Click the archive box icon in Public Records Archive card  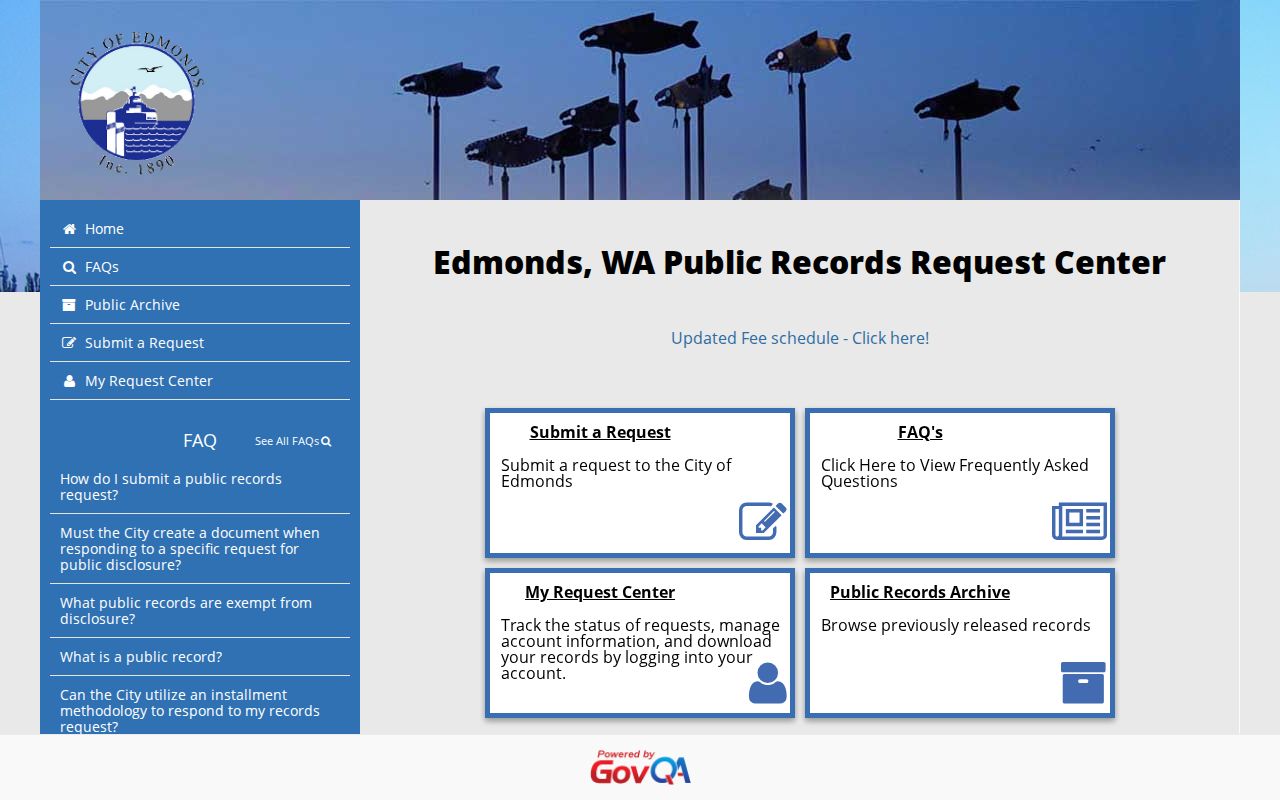pyautogui.click(x=1083, y=683)
